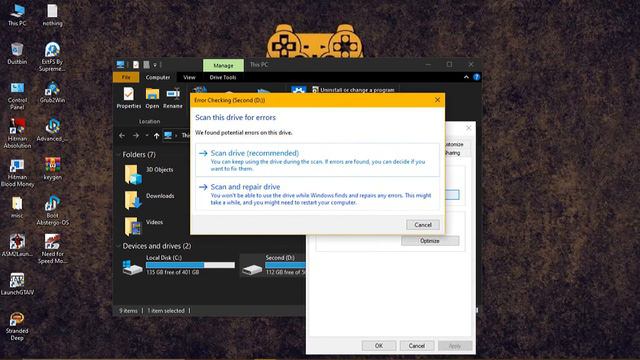Launch ExtFS By Supreme shortcut

[x=52, y=56]
